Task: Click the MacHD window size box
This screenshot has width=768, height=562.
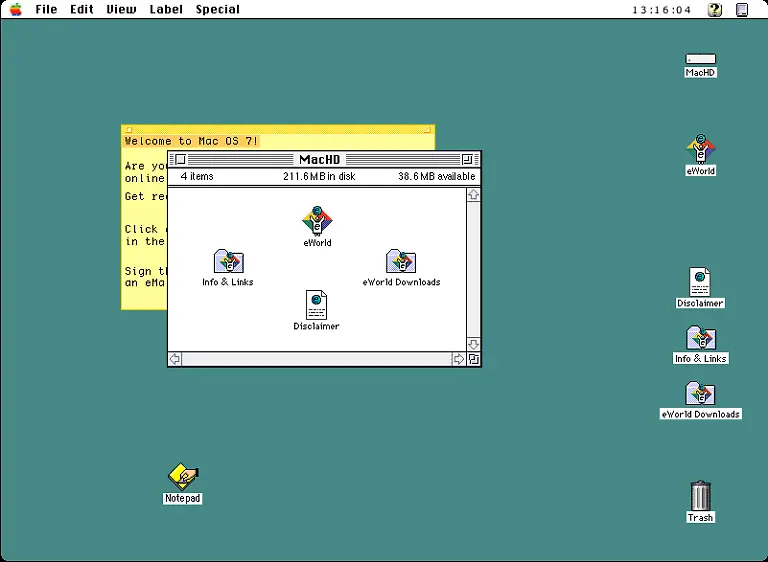Action: click(x=474, y=359)
